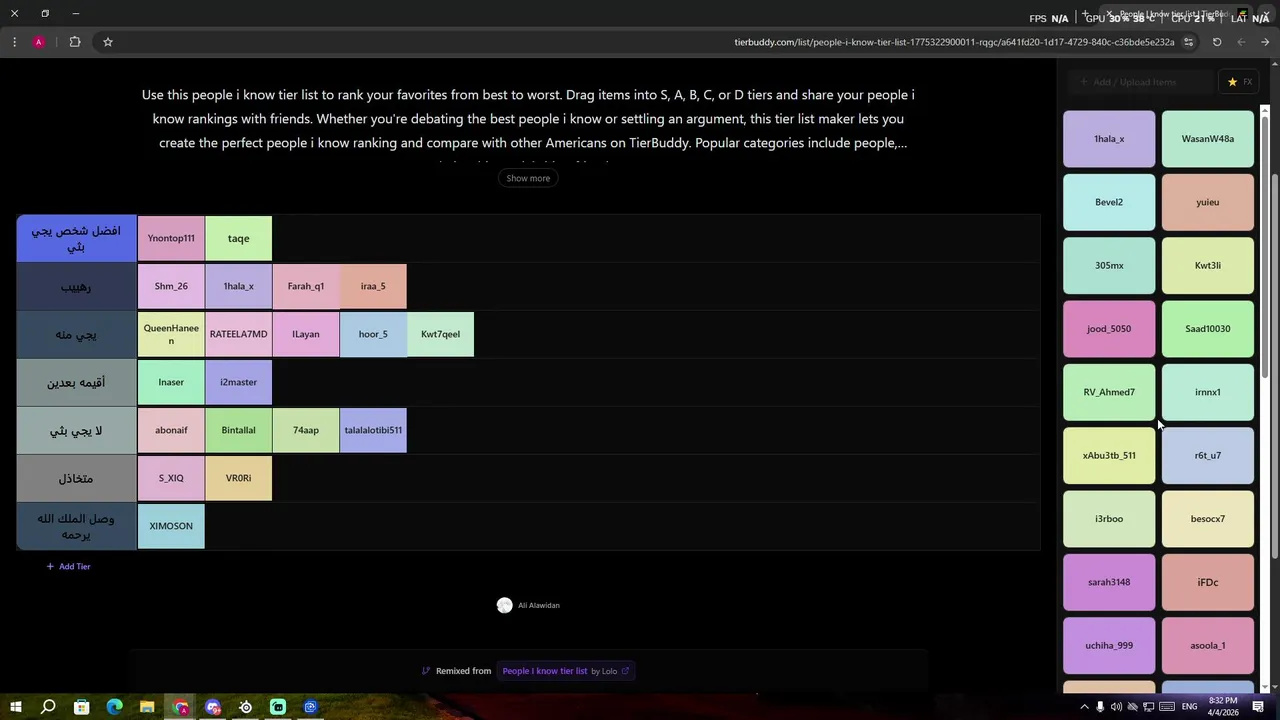Open the Steam icon on the taskbar

click(245, 707)
